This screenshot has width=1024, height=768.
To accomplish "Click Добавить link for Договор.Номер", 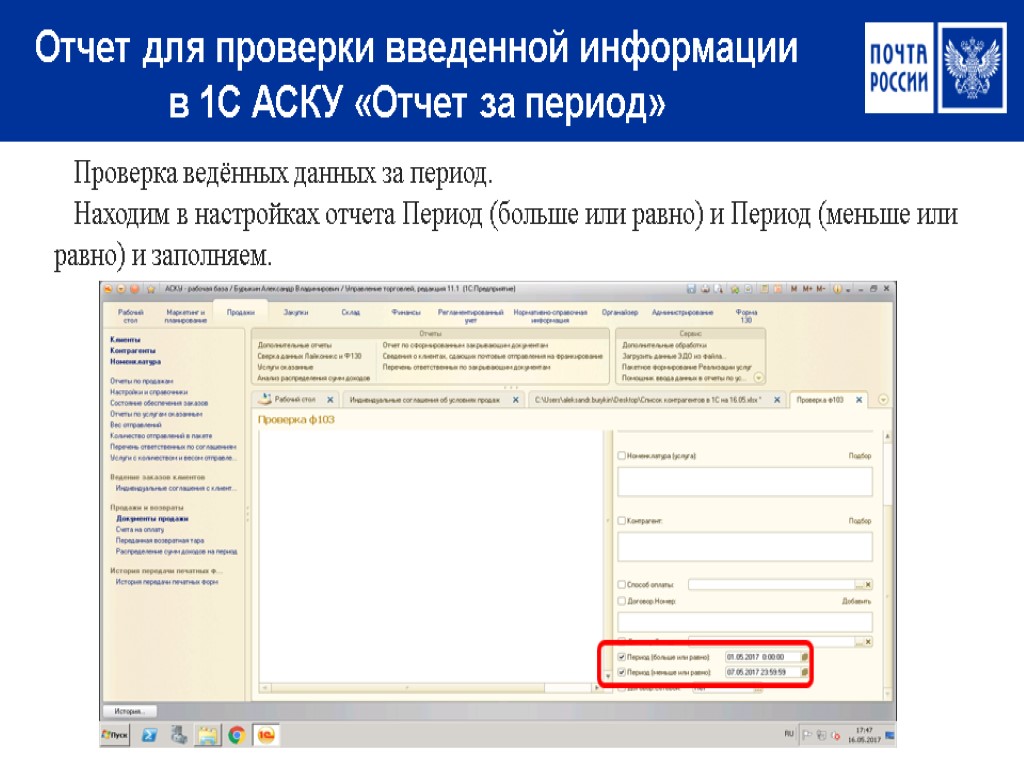I will click(856, 601).
